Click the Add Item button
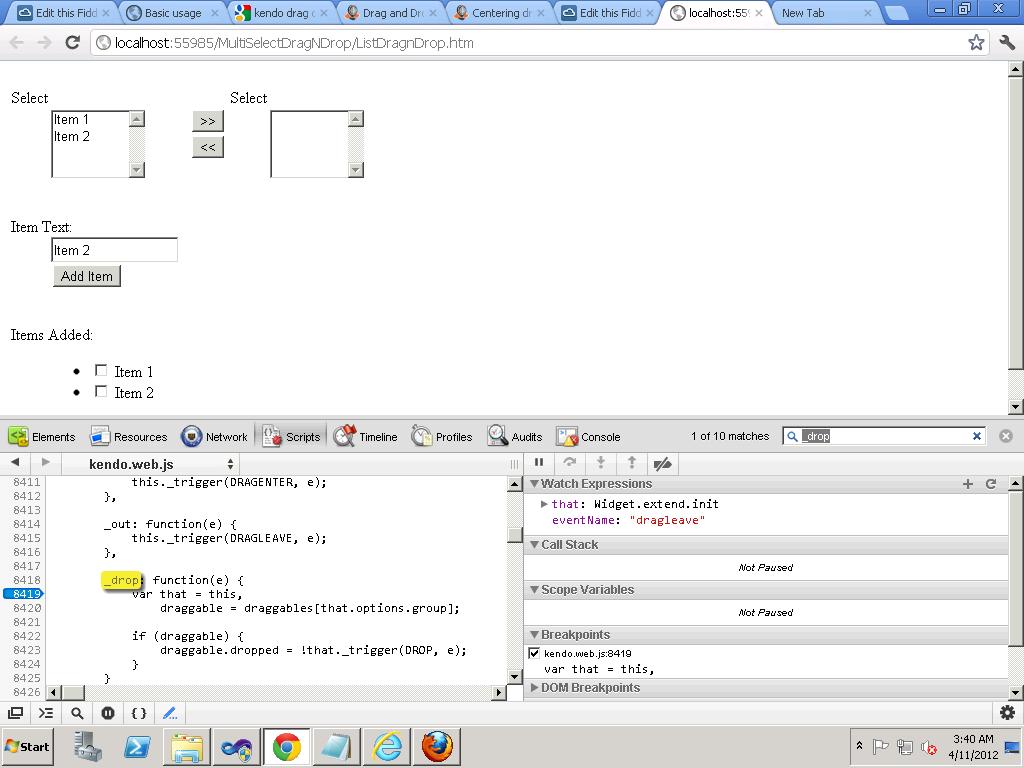This screenshot has height=768, width=1024. click(x=87, y=276)
